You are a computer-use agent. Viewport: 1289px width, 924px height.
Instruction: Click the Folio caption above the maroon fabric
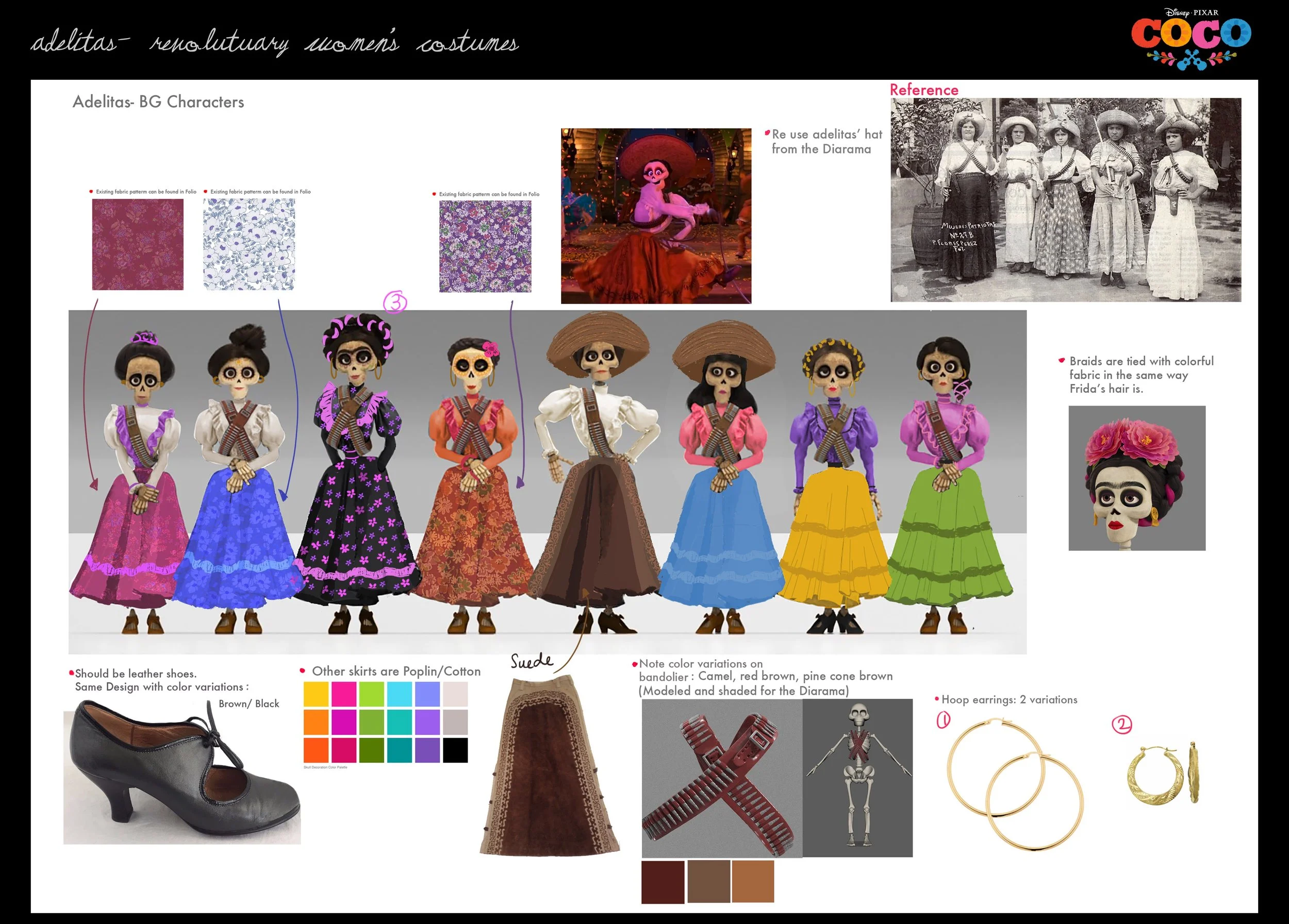(146, 192)
